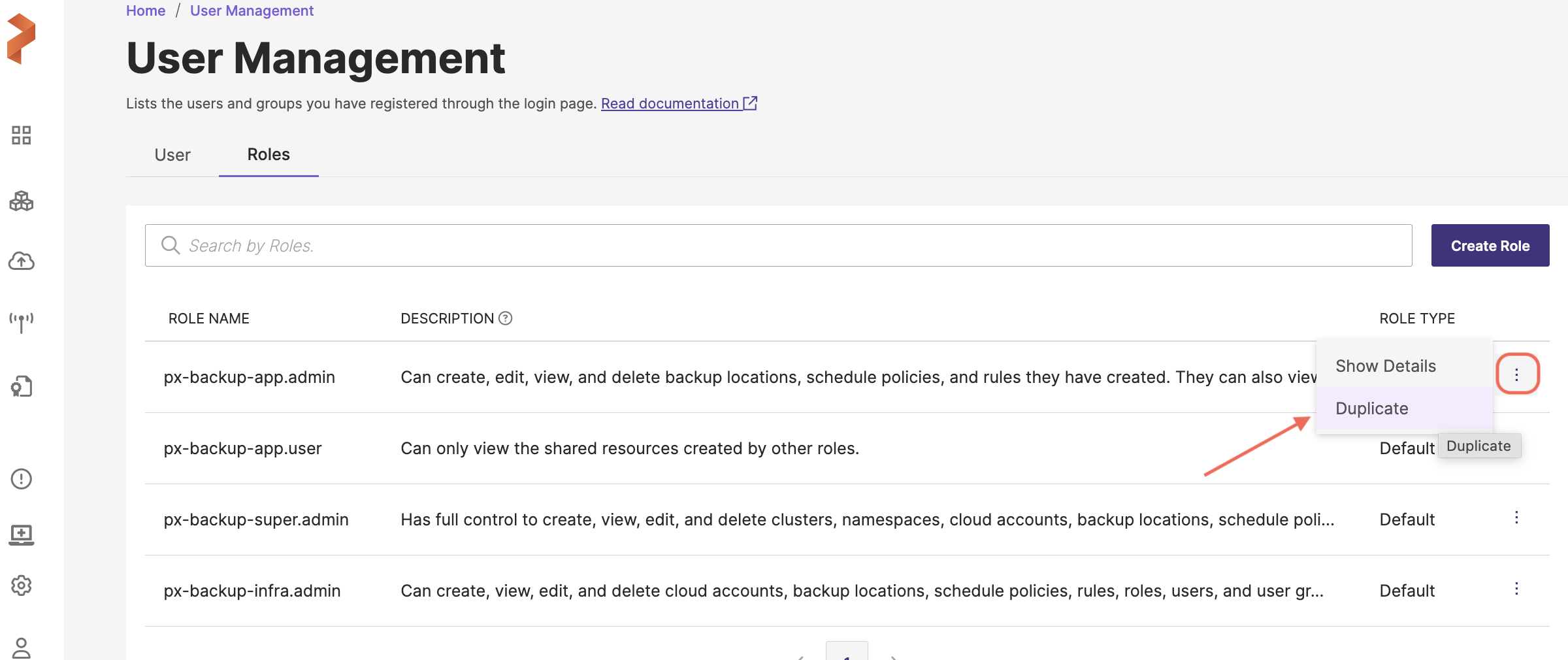Open the dashboard grid icon
Image resolution: width=1568 pixels, height=660 pixels.
22,135
